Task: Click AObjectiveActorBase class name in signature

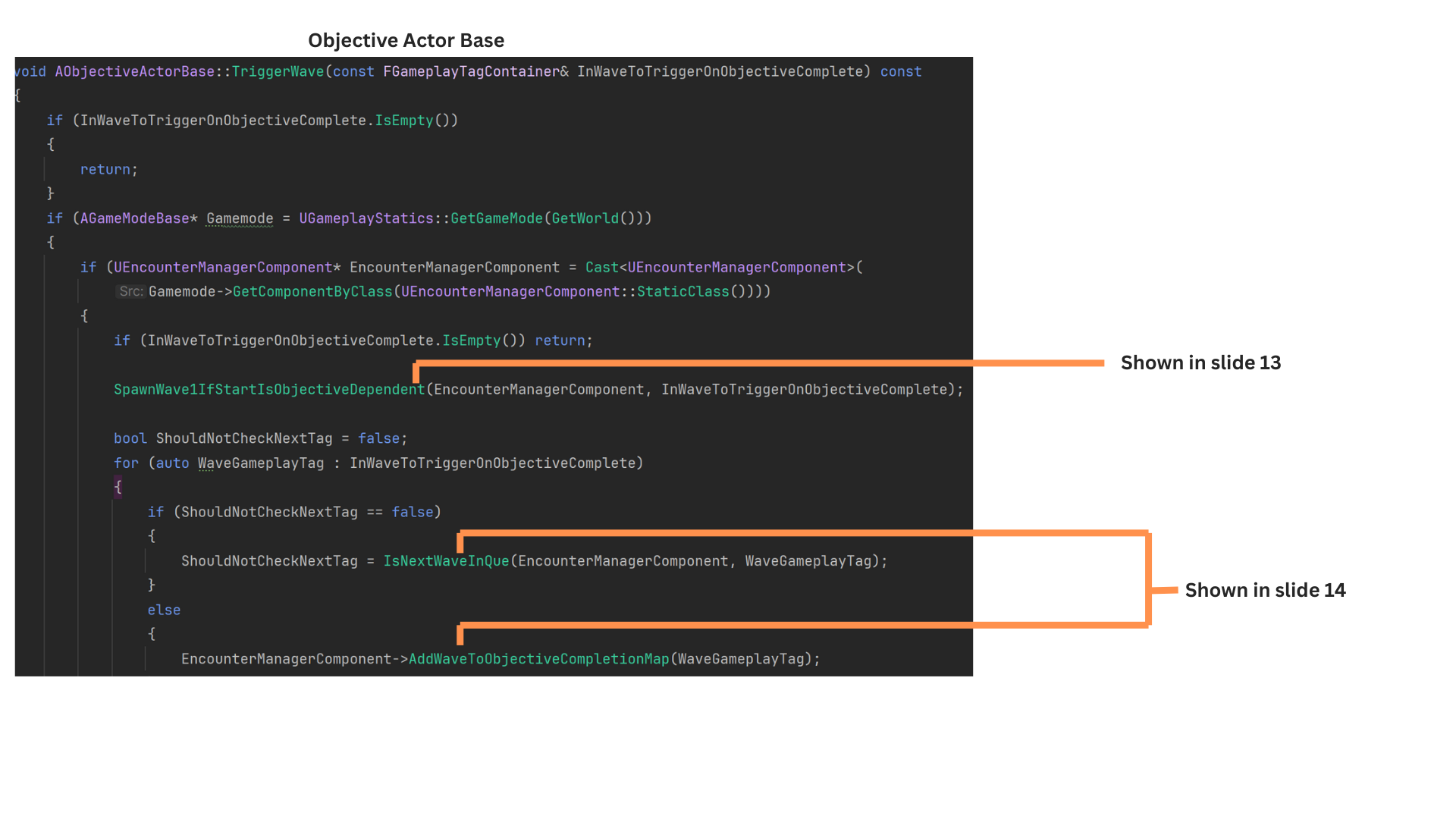Action: click(x=134, y=72)
